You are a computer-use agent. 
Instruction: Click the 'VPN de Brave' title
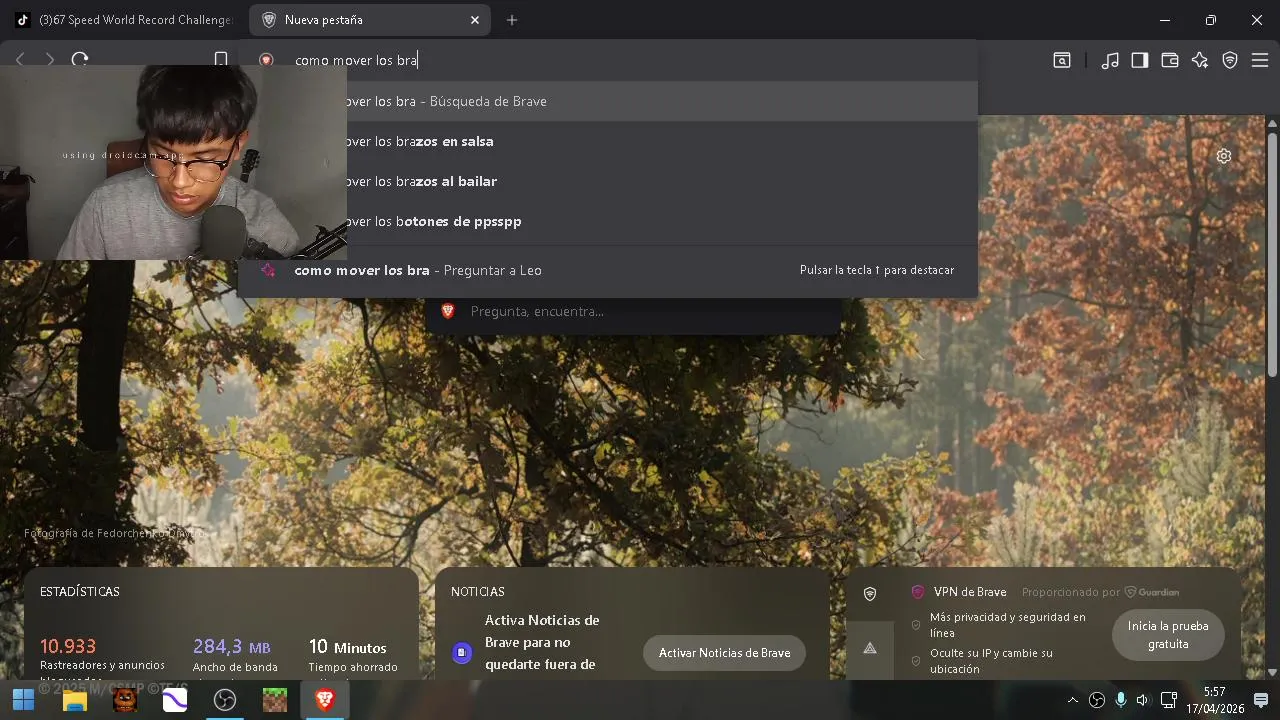click(970, 592)
